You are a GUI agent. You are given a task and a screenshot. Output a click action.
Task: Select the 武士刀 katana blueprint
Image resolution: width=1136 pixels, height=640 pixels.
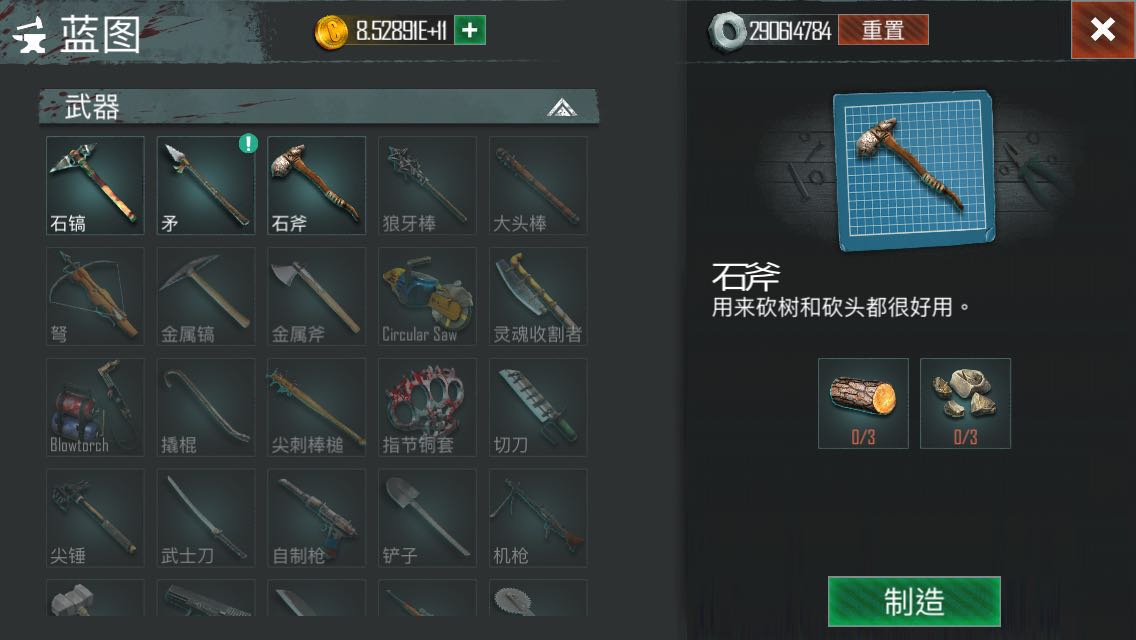[x=206, y=518]
